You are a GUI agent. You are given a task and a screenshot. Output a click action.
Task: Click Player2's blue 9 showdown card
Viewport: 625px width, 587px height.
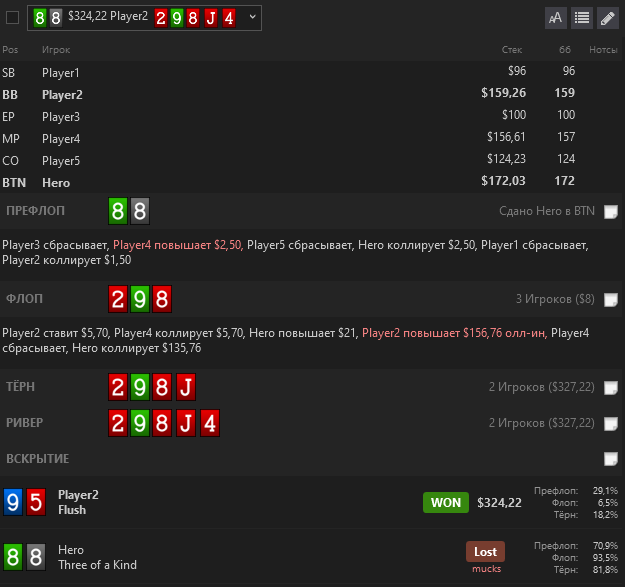click(13, 502)
